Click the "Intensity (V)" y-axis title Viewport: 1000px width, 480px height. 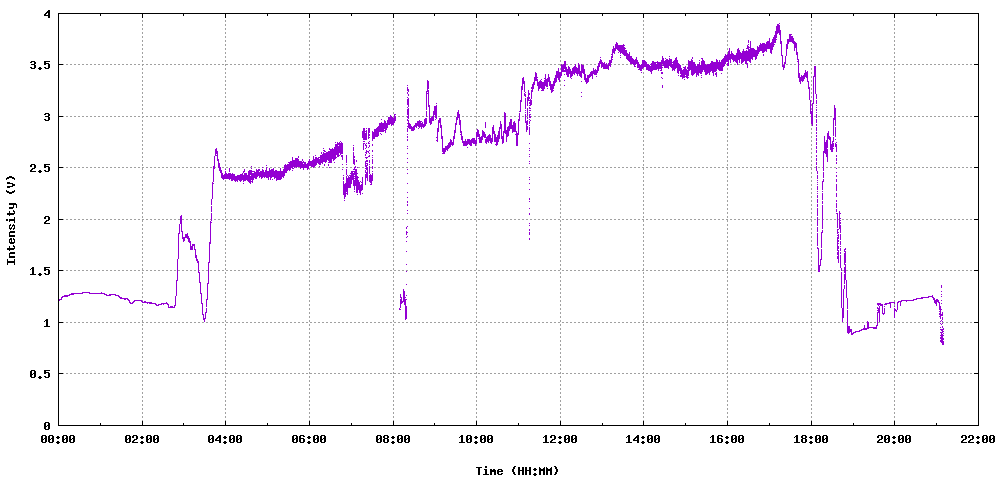click(12, 219)
